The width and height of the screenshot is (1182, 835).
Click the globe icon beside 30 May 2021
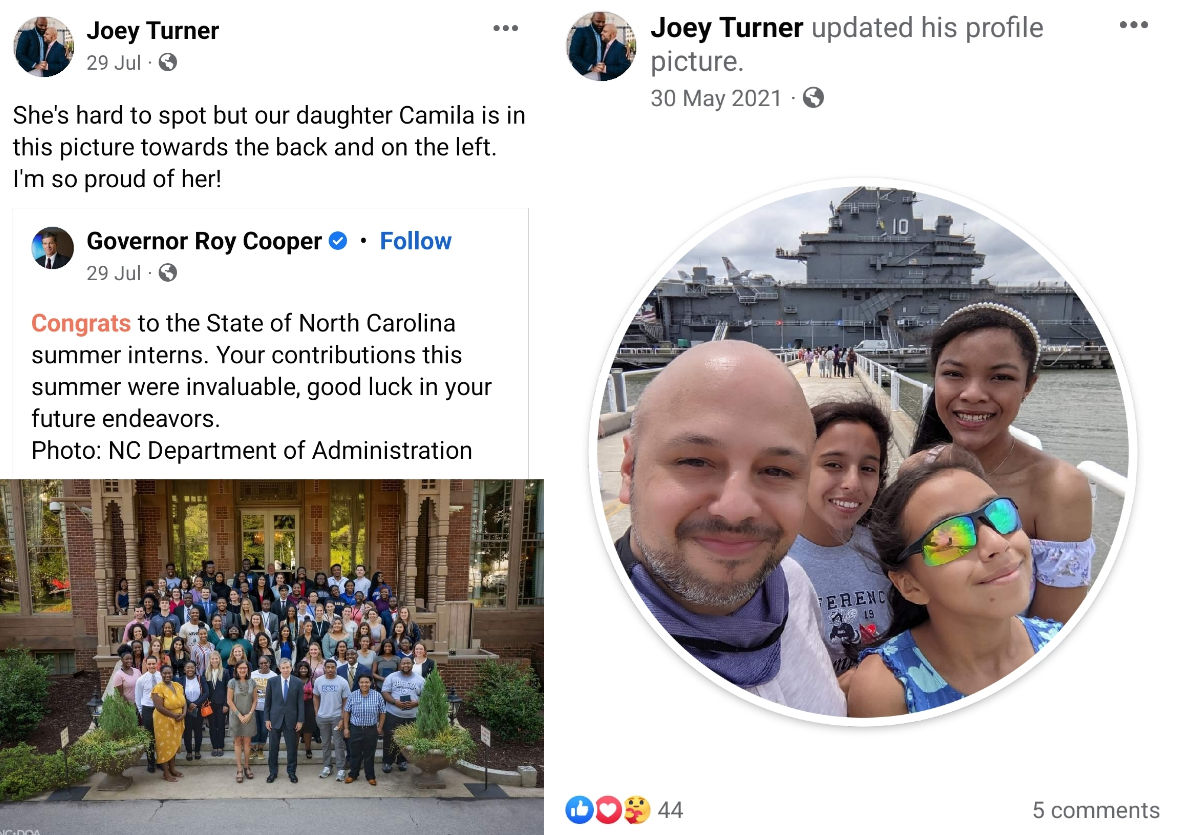(813, 98)
